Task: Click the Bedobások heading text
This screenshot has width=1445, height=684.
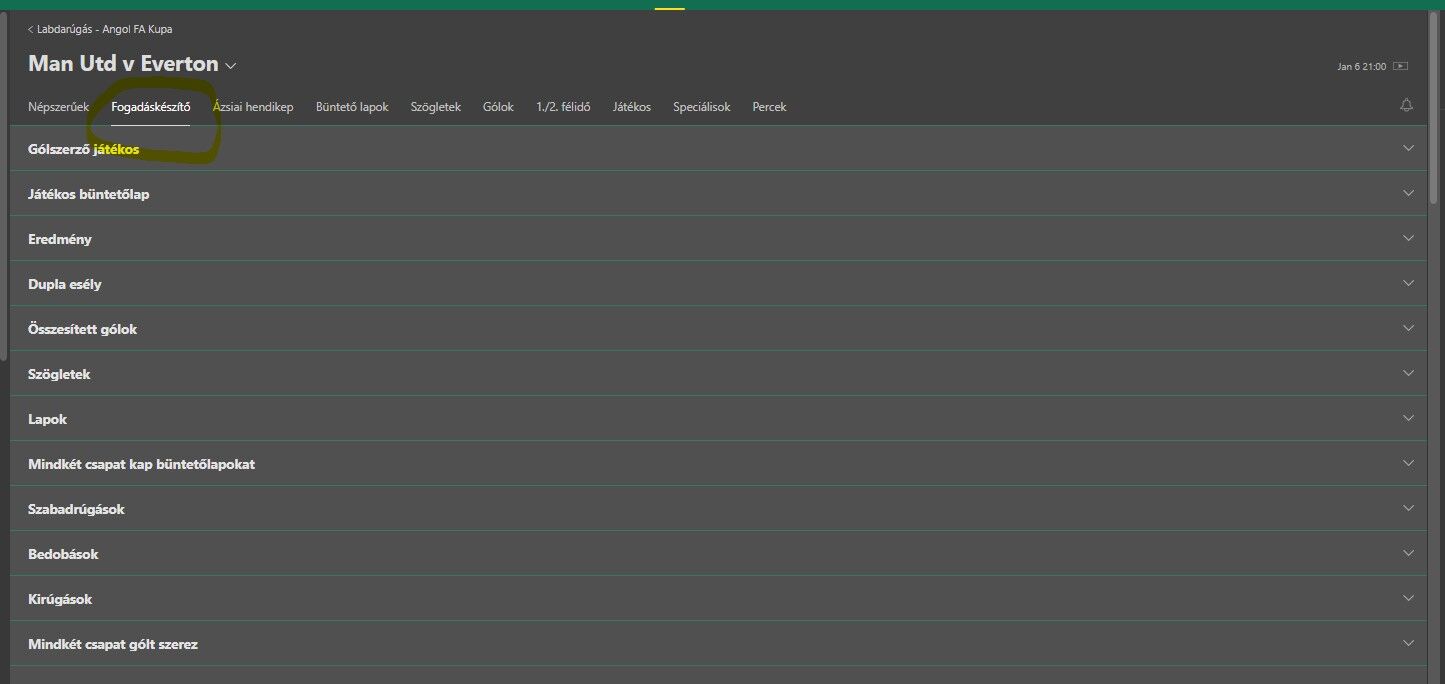Action: click(x=64, y=554)
